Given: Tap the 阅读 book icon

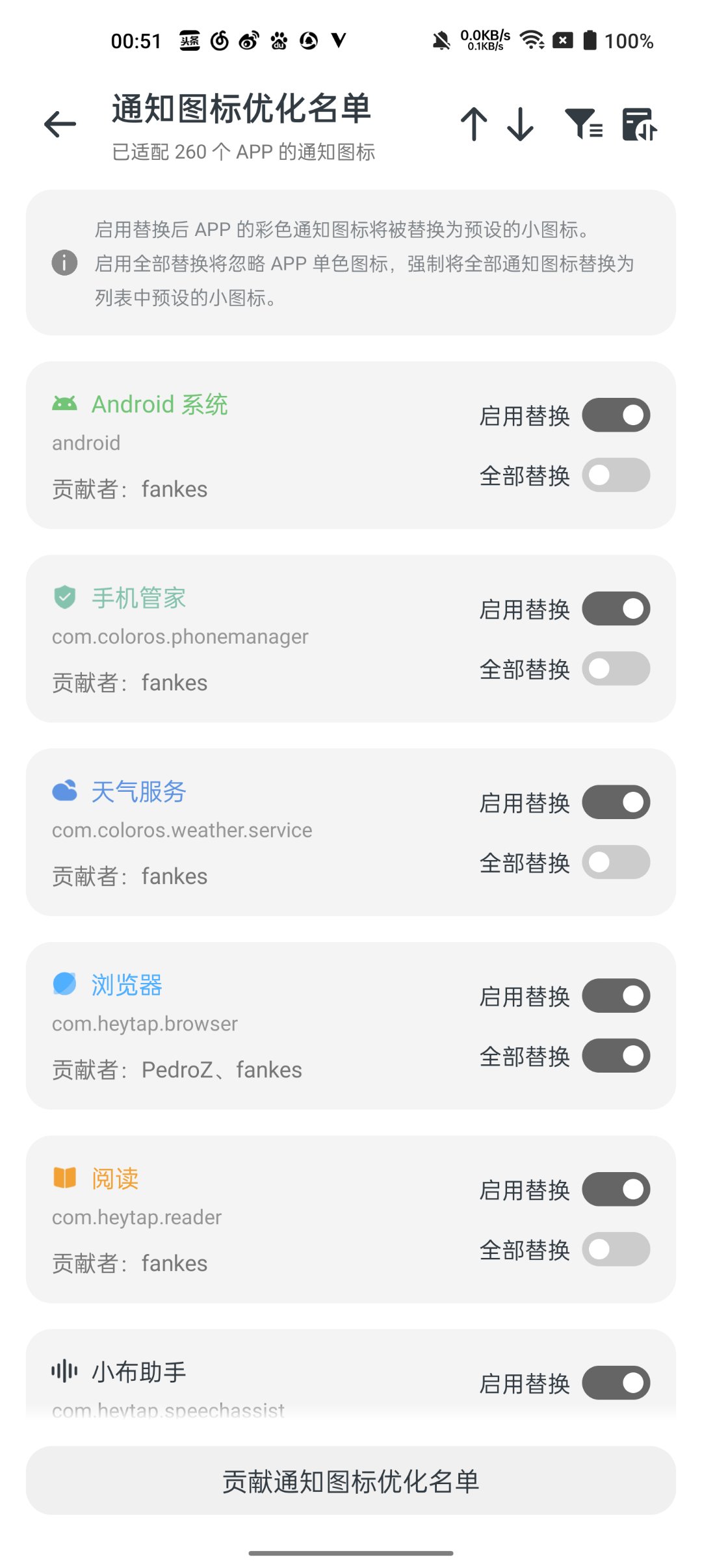Looking at the screenshot, I should 64,1177.
